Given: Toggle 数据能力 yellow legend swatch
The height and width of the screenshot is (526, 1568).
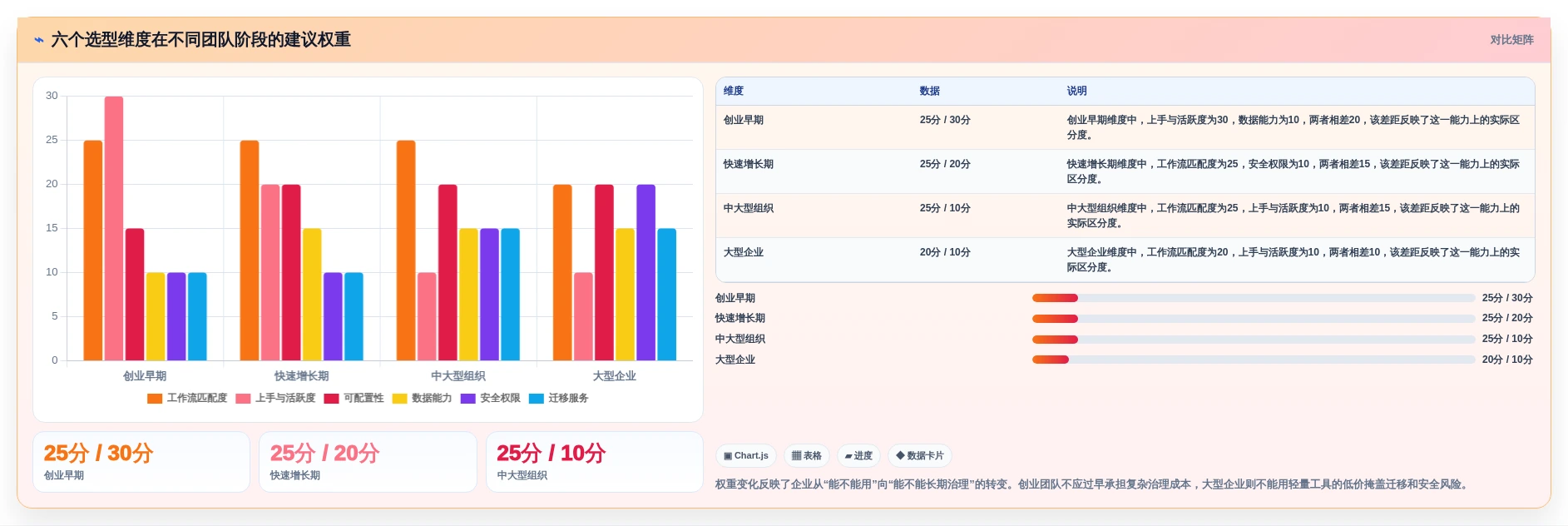Looking at the screenshot, I should click(399, 399).
